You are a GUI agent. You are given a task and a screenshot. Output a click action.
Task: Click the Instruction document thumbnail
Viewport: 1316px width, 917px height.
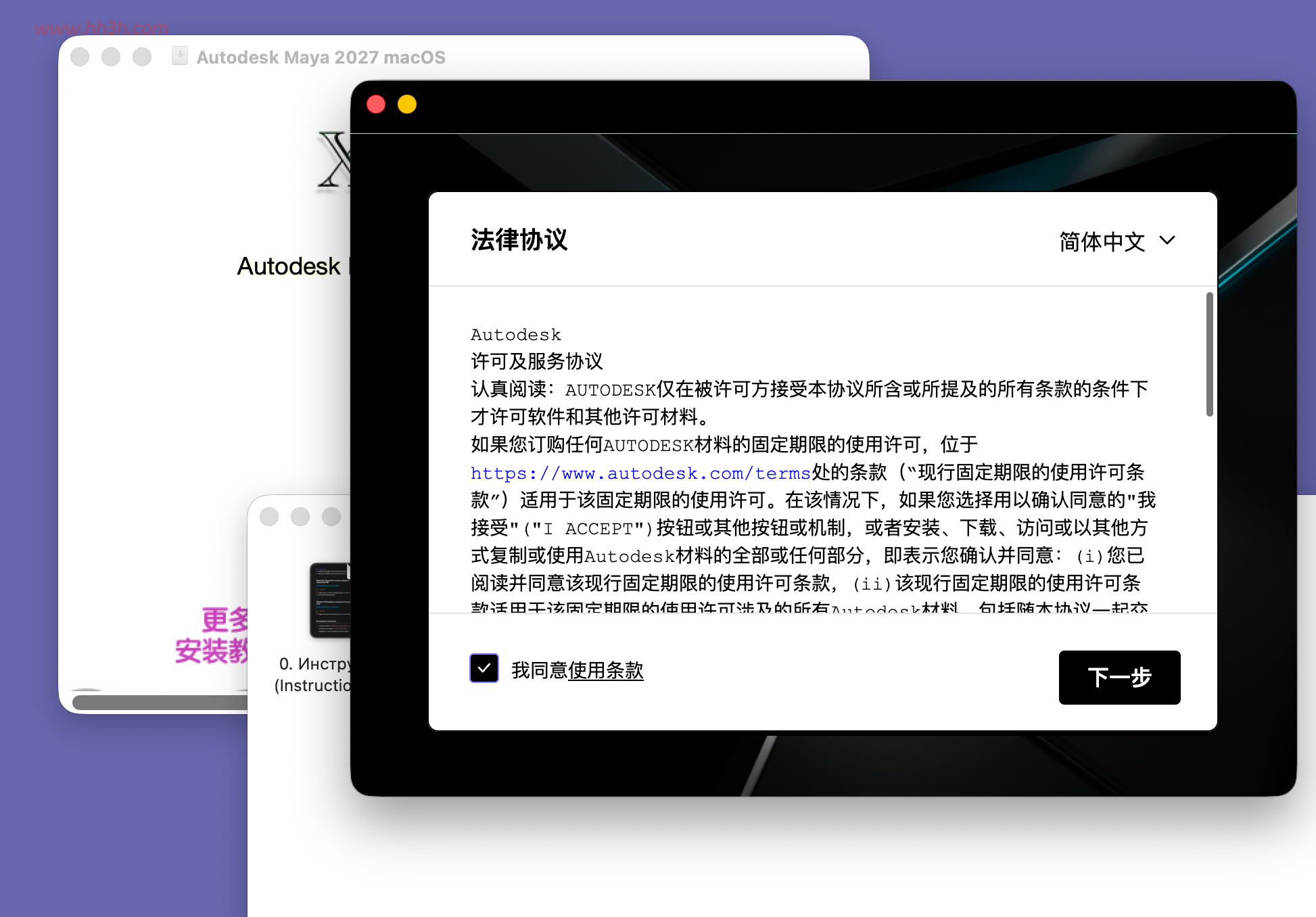pyautogui.click(x=331, y=601)
